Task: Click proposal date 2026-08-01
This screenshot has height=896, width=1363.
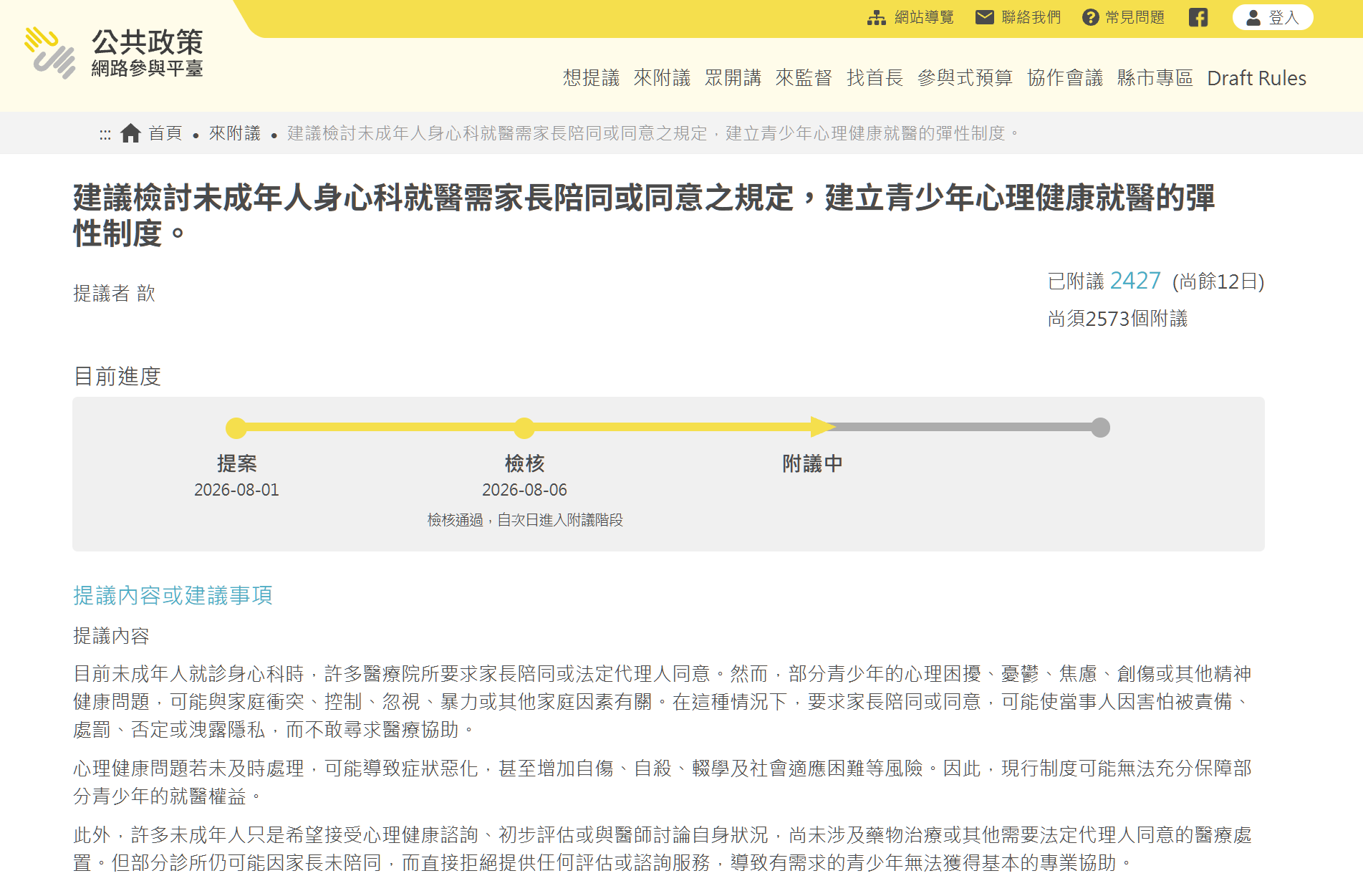Action: (x=236, y=490)
